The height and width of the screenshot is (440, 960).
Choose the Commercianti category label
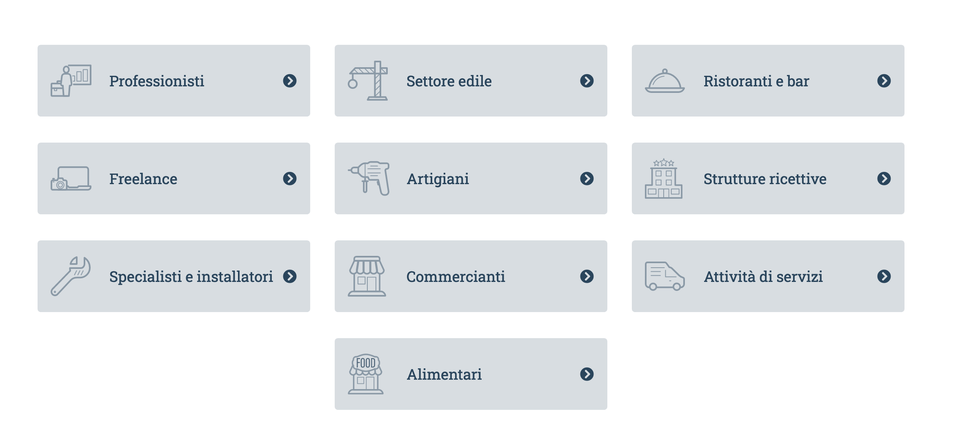pos(456,277)
